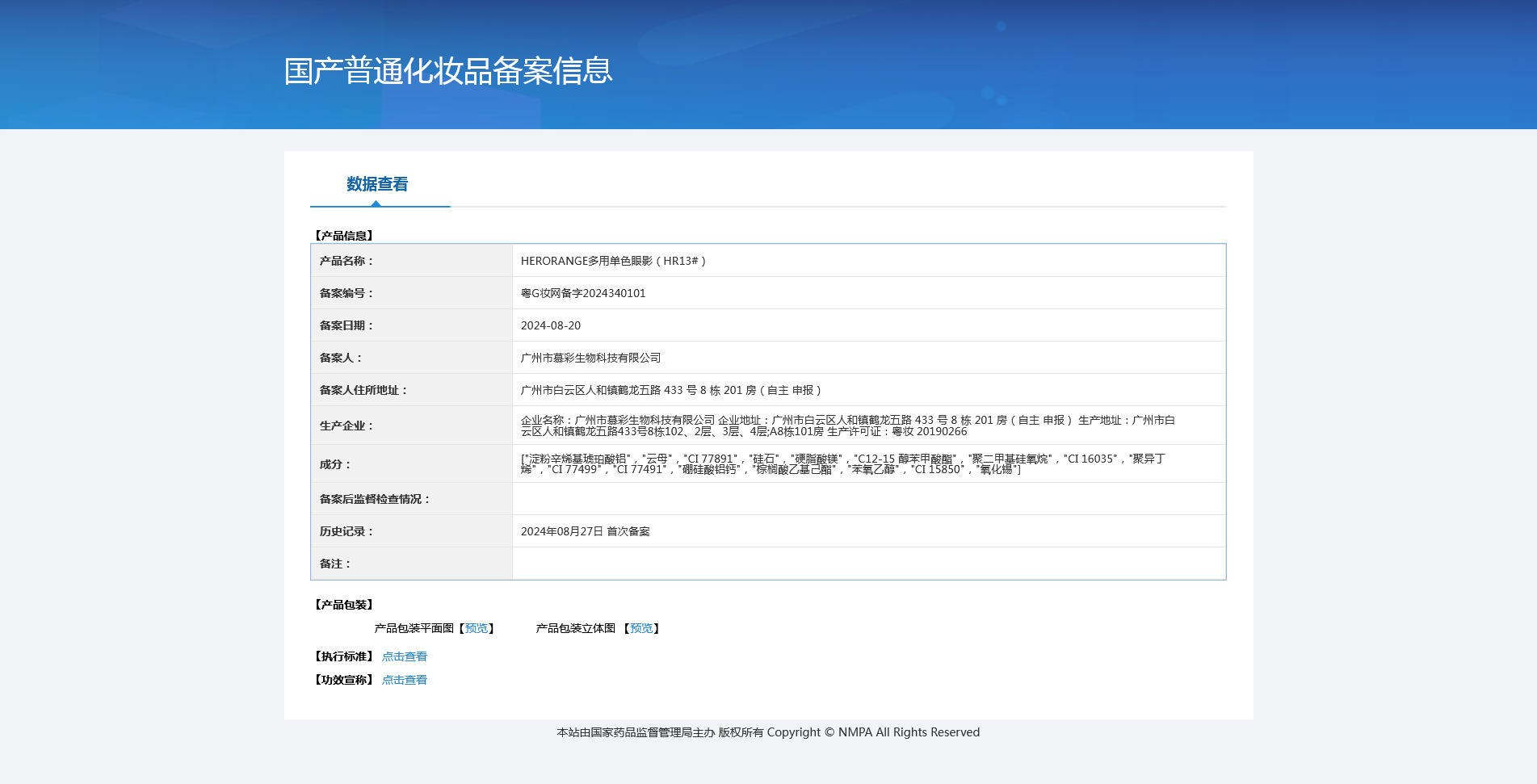Click the 备案日期 row label

[x=346, y=325]
